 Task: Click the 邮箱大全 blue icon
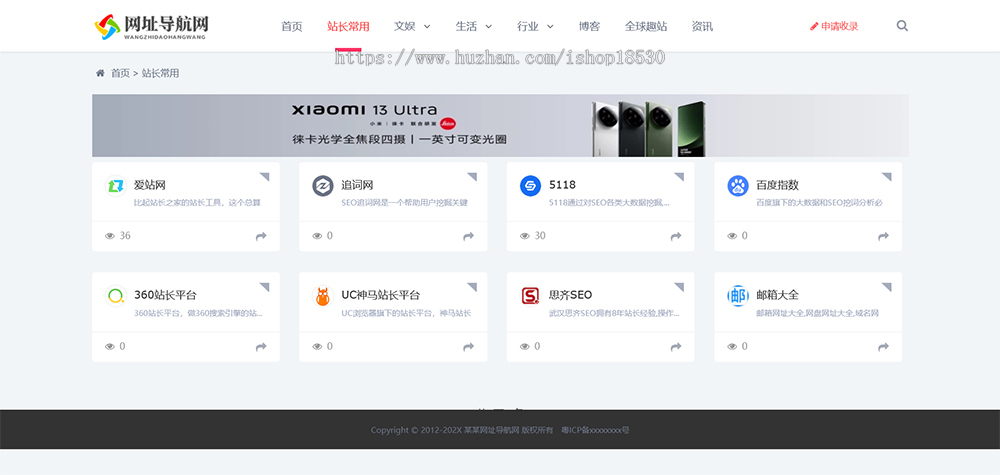pyautogui.click(x=738, y=296)
